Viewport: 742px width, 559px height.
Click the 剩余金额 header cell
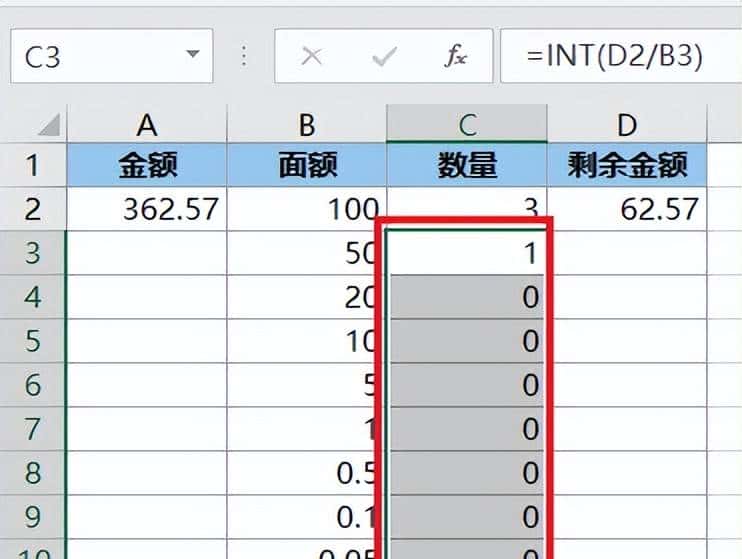click(627, 165)
